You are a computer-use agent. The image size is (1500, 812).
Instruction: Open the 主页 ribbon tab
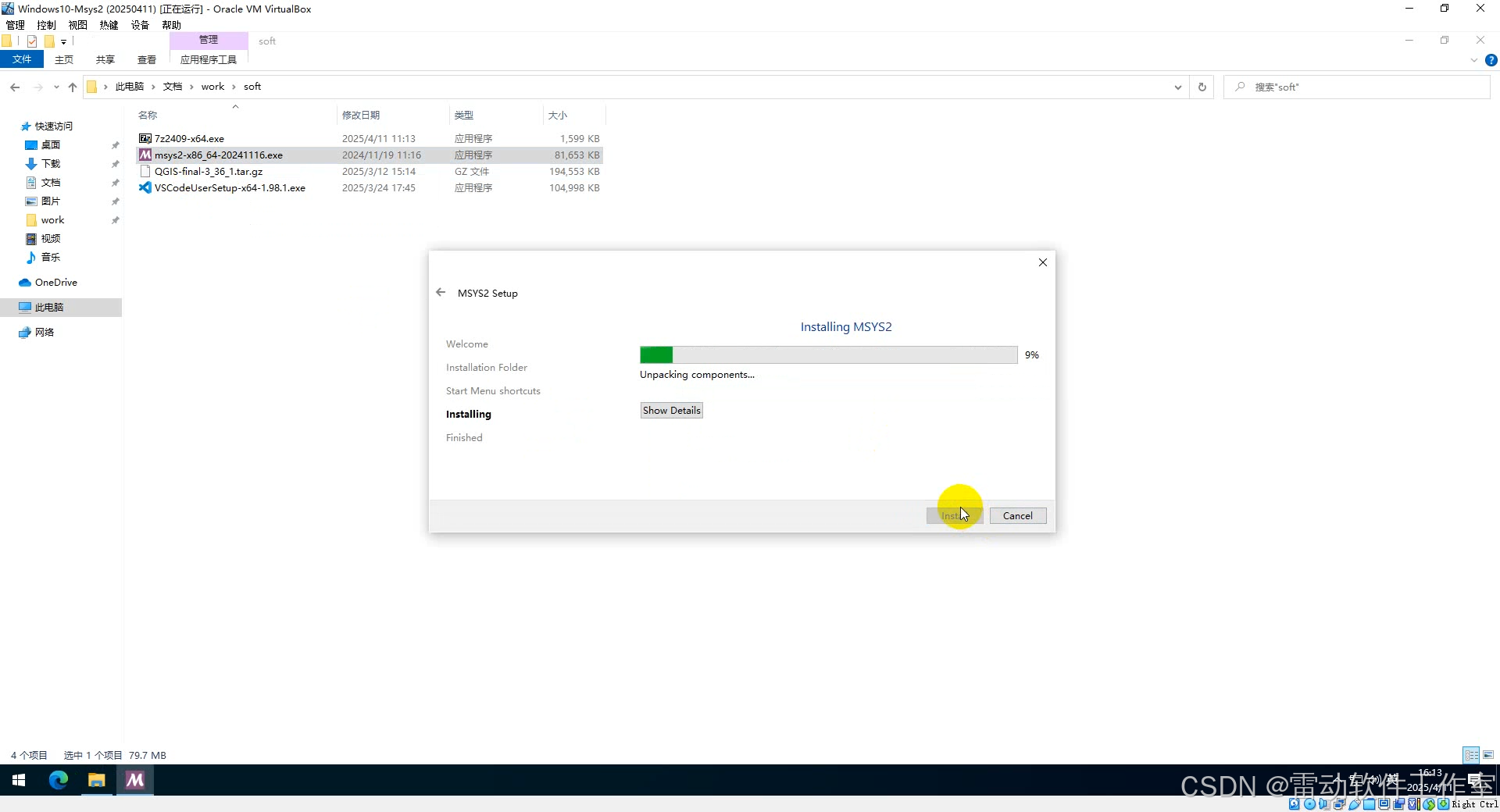click(x=64, y=59)
